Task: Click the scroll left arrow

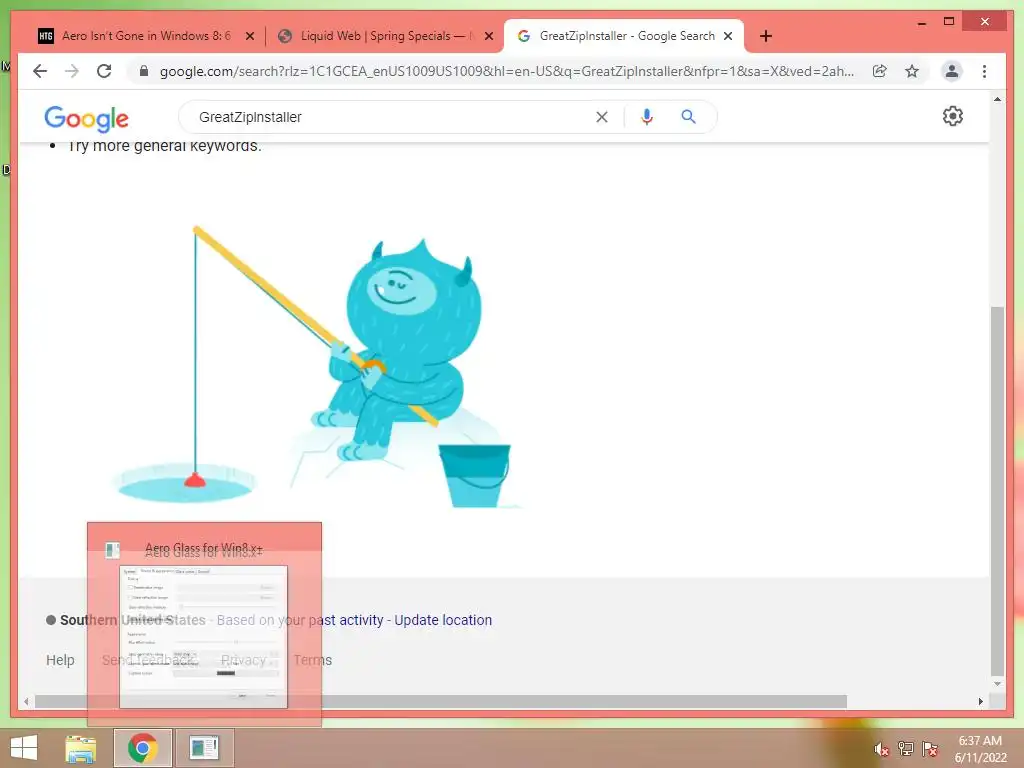Action: [26, 701]
